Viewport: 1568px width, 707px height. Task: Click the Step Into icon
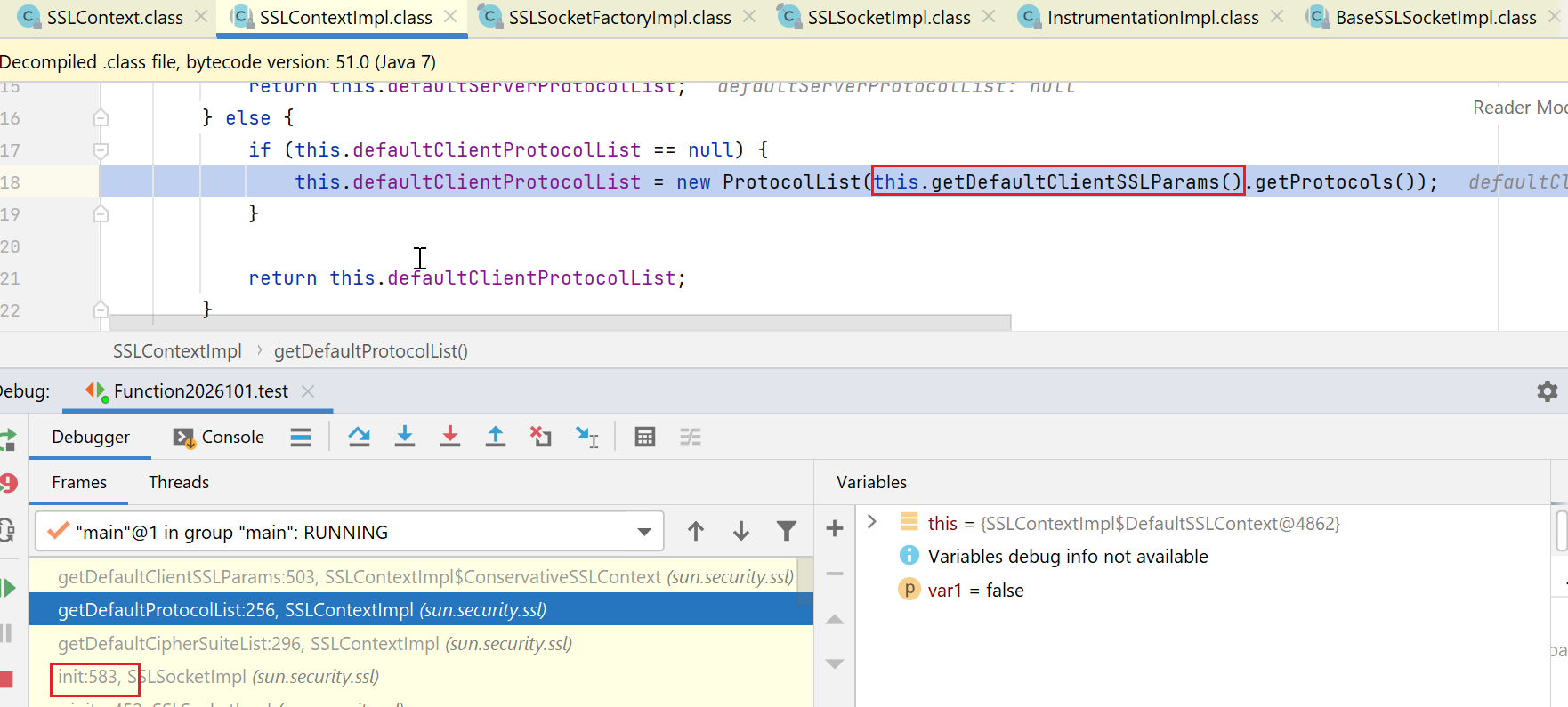(405, 437)
